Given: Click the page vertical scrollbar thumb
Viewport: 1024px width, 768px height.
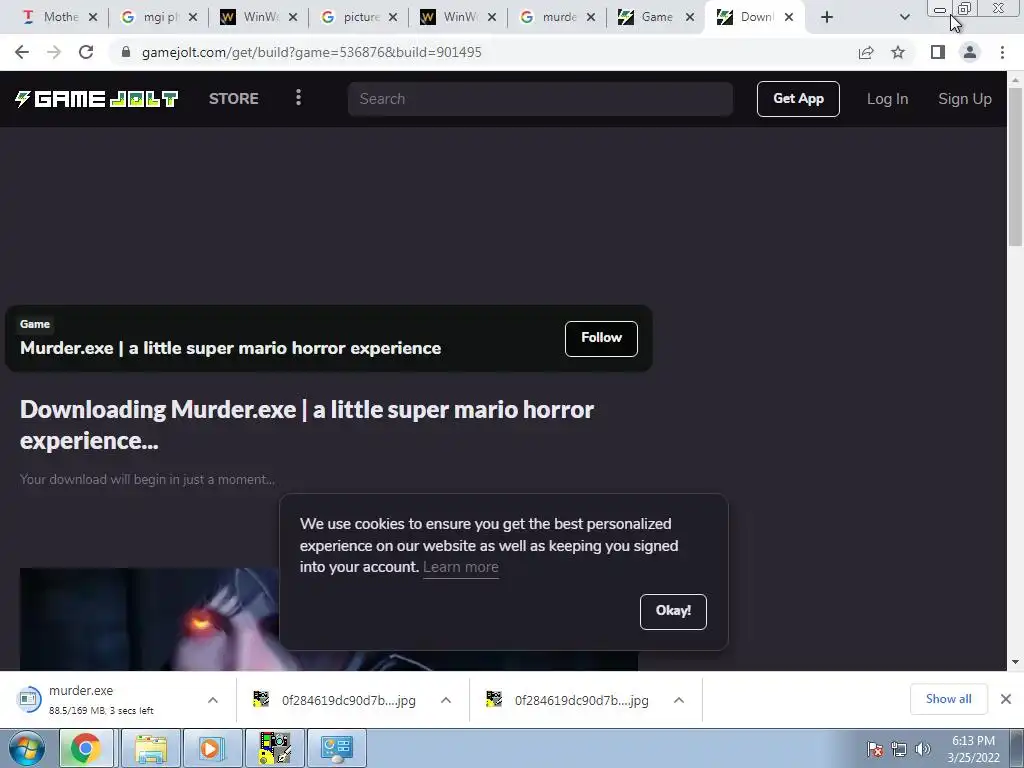Looking at the screenshot, I should (x=1015, y=165).
